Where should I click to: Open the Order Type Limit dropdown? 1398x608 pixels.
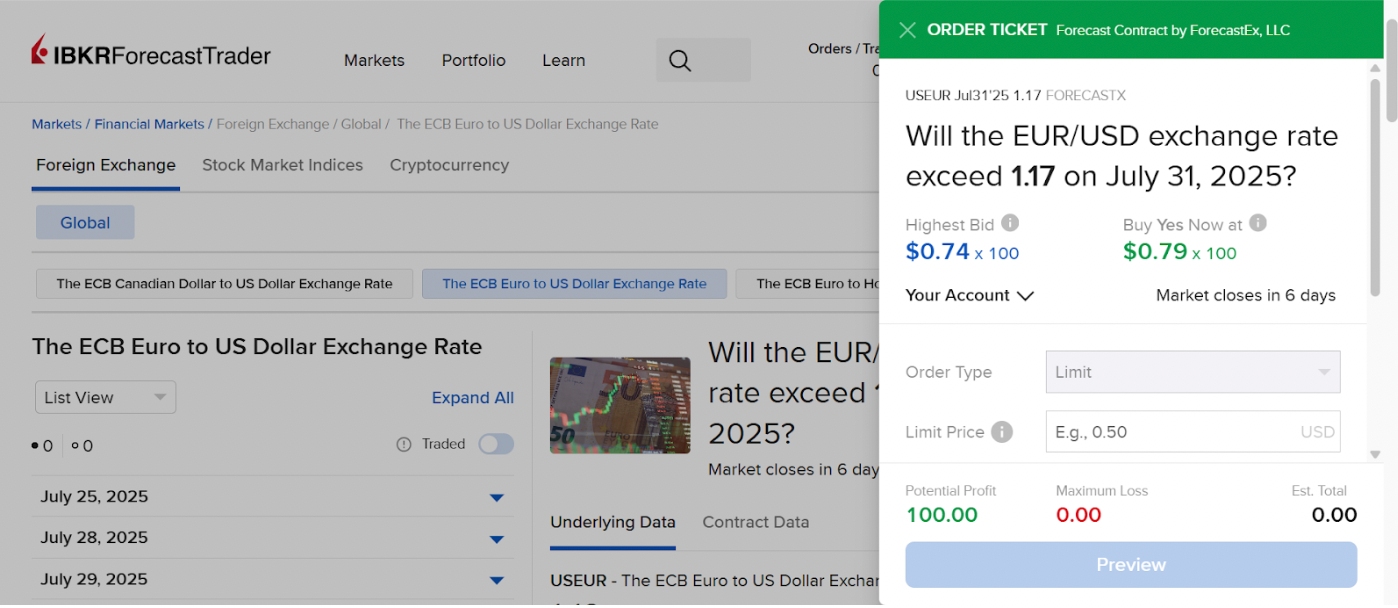click(x=1193, y=372)
